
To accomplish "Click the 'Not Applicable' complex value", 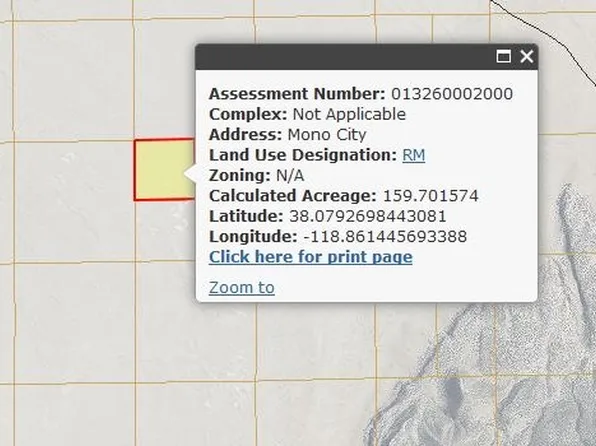I will point(349,114).
